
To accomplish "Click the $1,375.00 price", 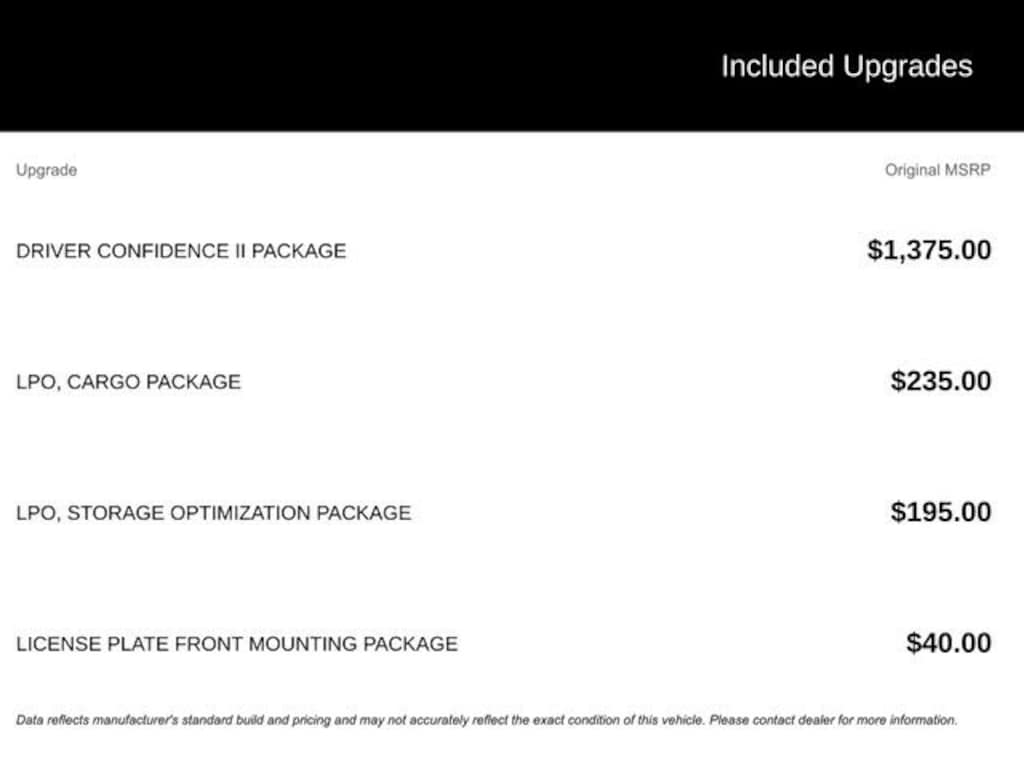I will (x=929, y=250).
